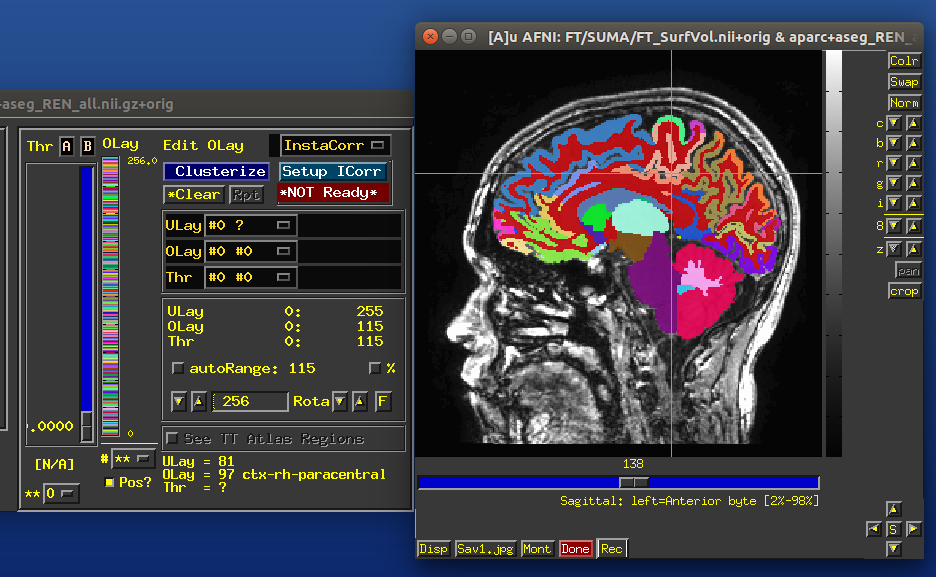Click the down arrow of the slice navigator
Viewport: 936px width, 577px height.
[x=894, y=548]
